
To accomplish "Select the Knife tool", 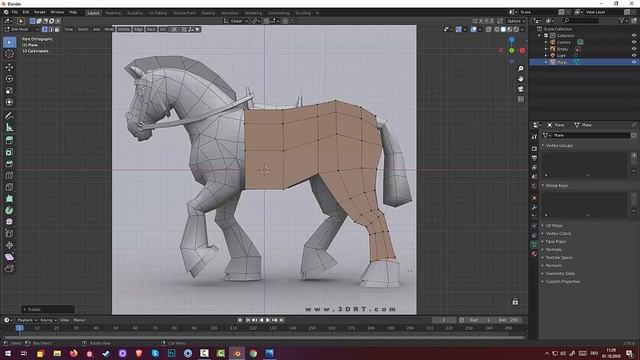I will click(9, 187).
